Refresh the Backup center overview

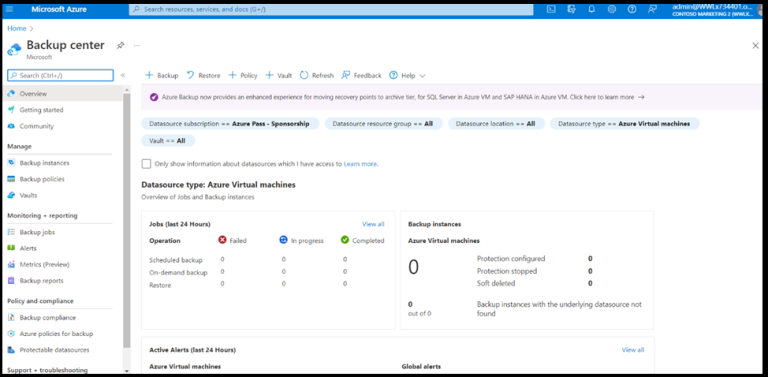[317, 75]
